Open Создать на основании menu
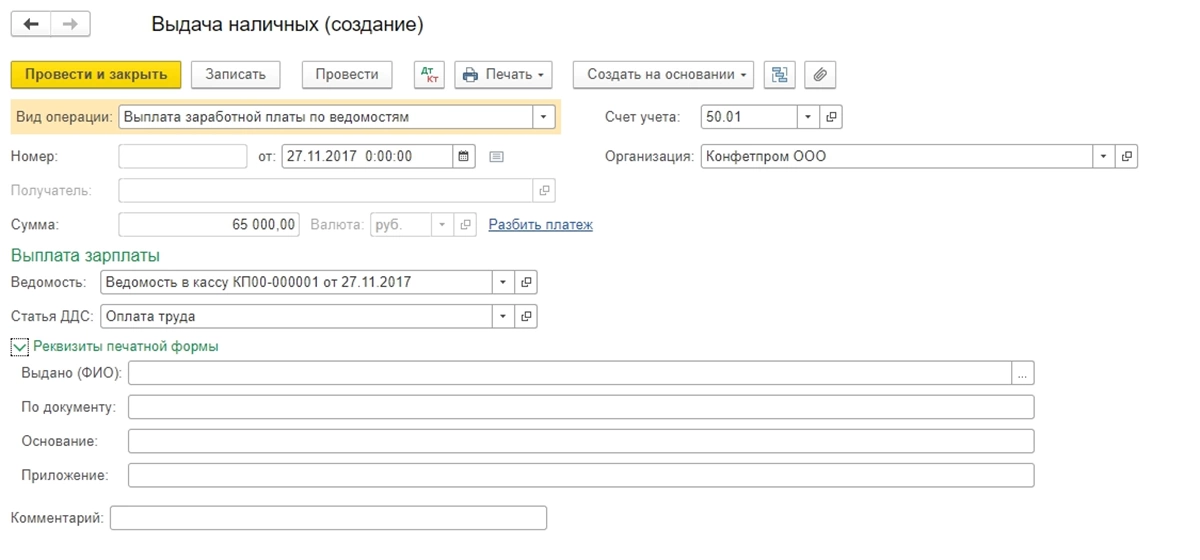This screenshot has height=560, width=1200. (x=663, y=75)
